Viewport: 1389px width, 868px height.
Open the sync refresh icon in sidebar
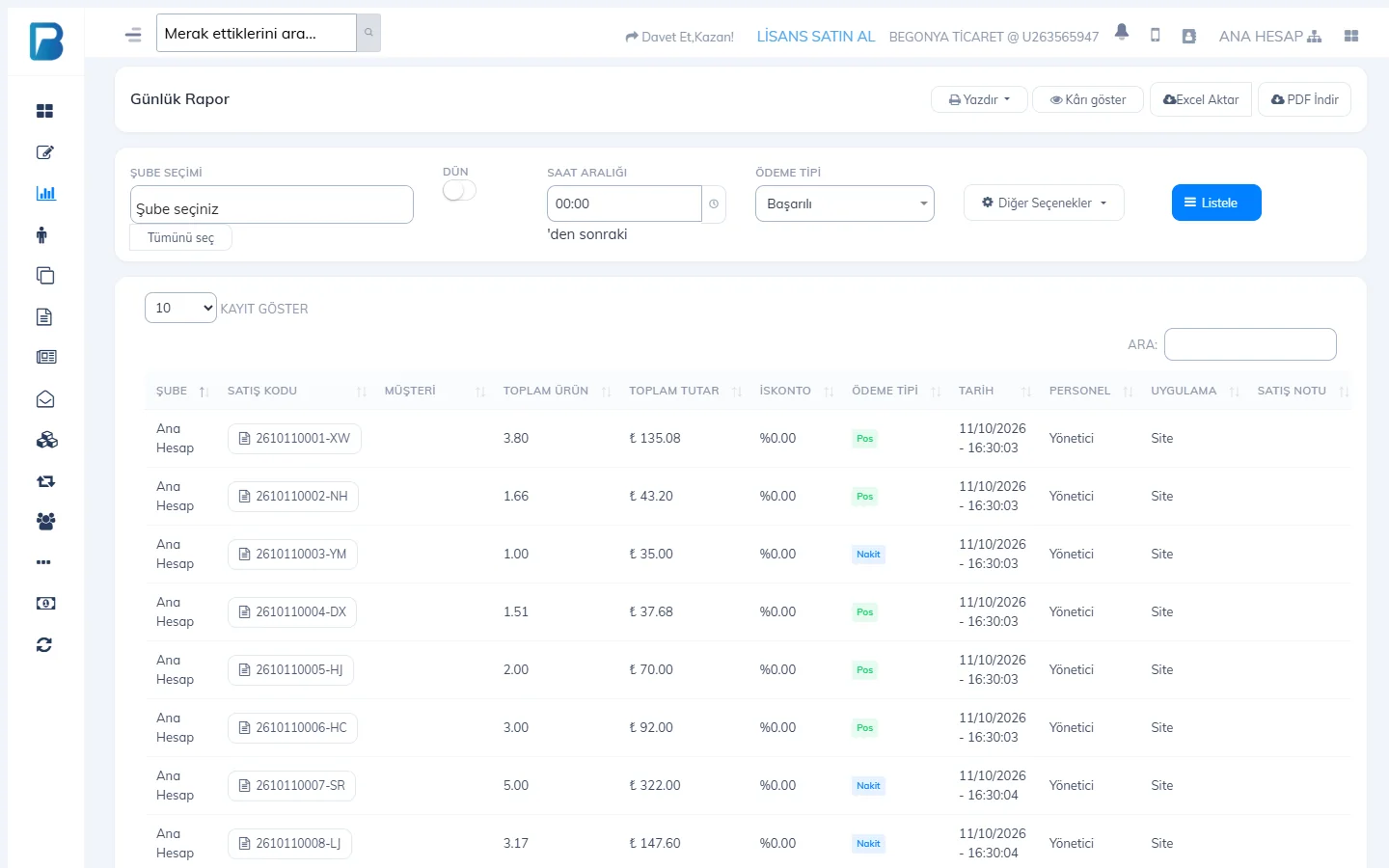pyautogui.click(x=44, y=644)
